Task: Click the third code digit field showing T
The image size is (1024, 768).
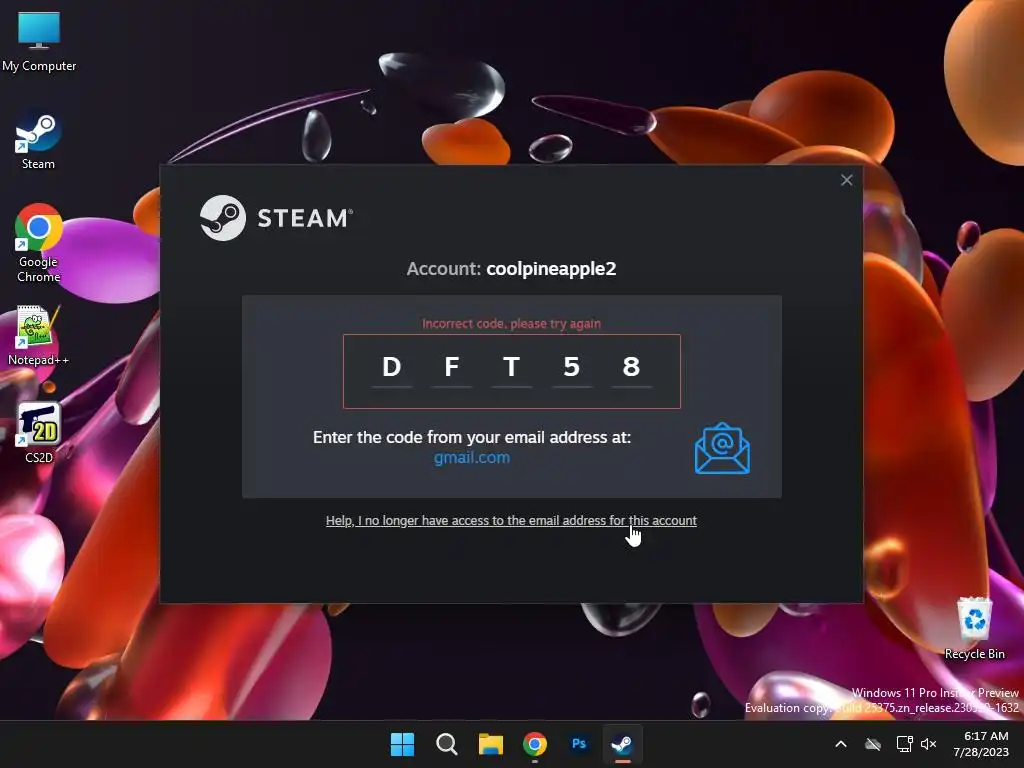Action: pos(511,368)
